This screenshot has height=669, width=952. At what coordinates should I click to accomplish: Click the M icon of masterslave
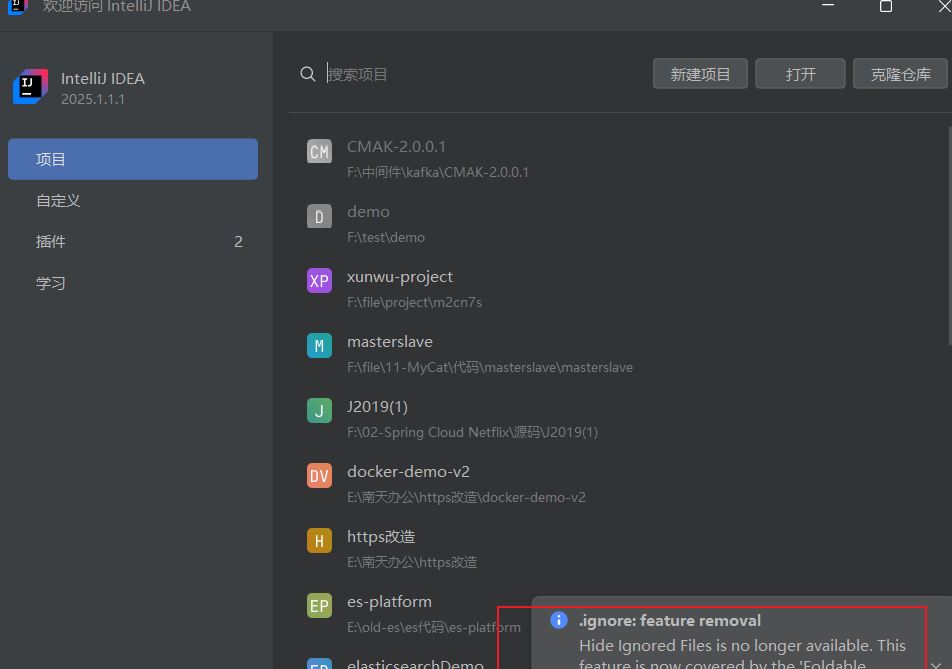319,346
